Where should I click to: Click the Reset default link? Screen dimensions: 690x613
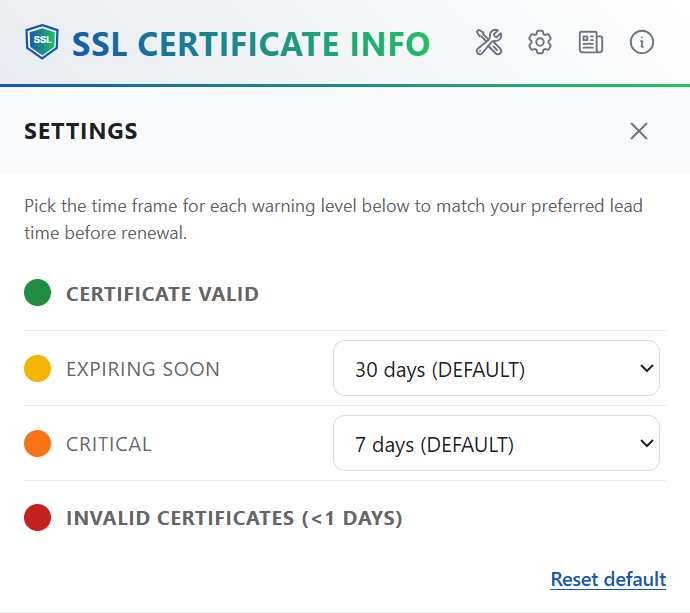[x=608, y=579]
